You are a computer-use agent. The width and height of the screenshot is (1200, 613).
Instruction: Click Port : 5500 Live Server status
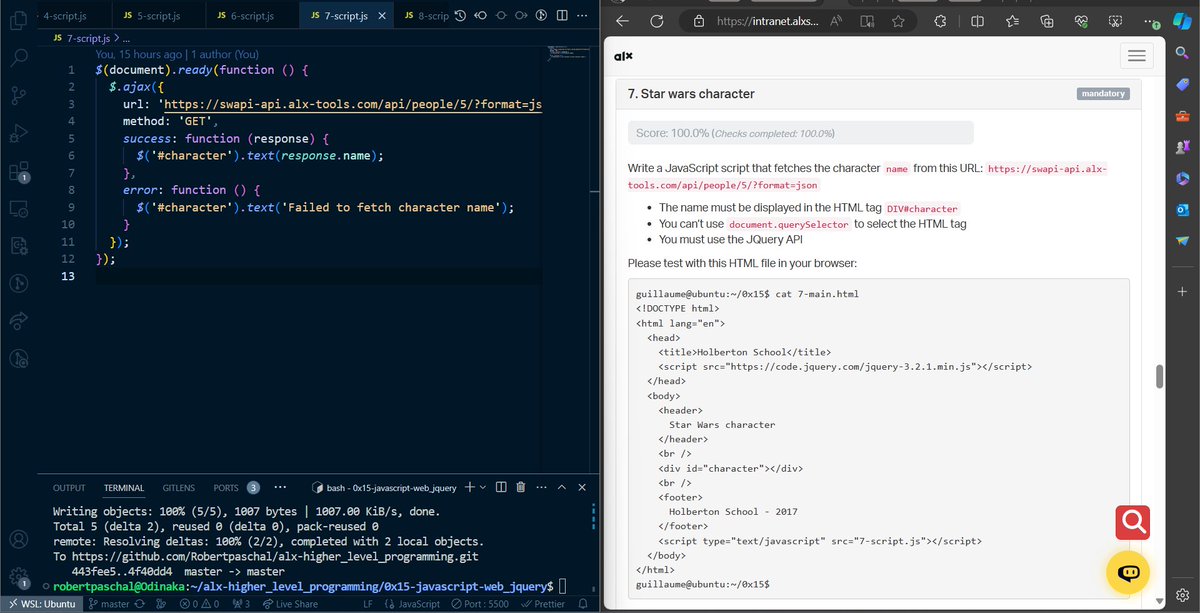coord(479,604)
